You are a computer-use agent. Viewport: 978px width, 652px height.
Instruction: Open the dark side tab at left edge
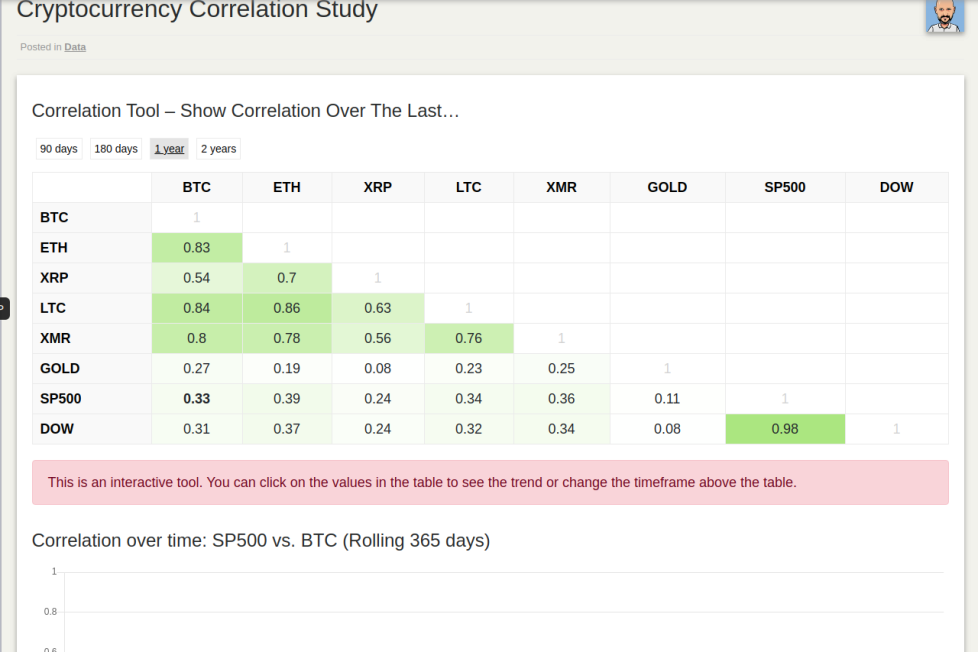pos(4,308)
